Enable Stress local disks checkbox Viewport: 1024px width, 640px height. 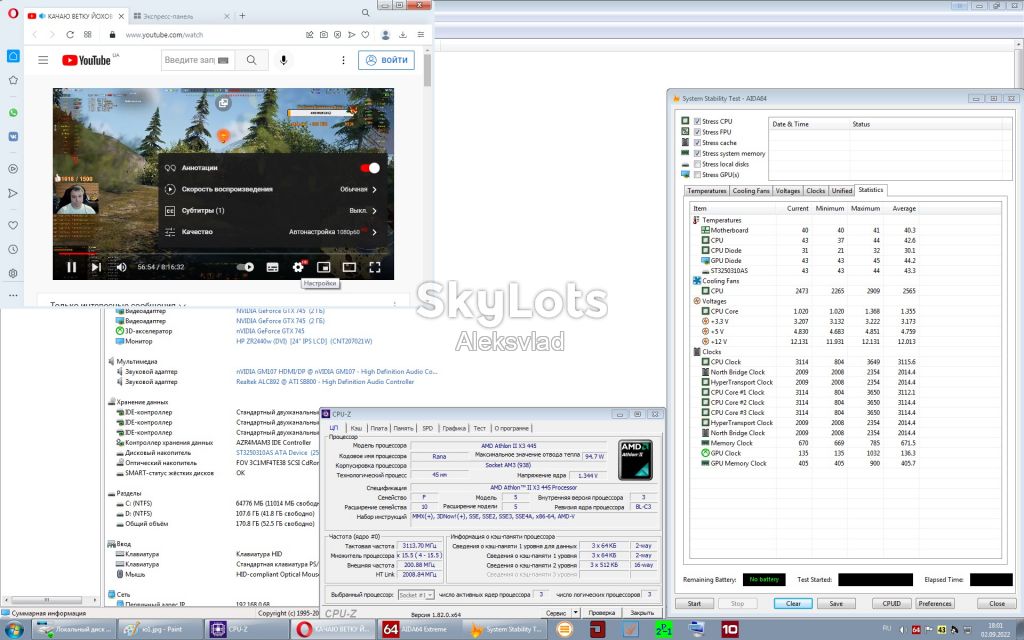click(x=697, y=164)
